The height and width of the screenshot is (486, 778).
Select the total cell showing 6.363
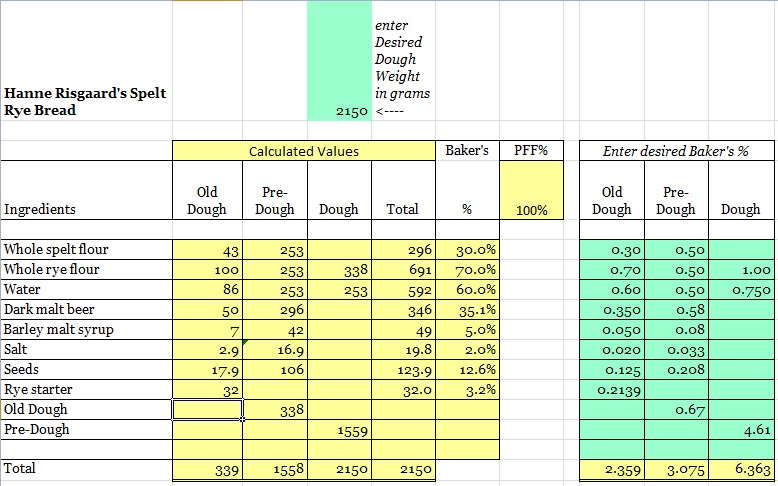(x=739, y=468)
